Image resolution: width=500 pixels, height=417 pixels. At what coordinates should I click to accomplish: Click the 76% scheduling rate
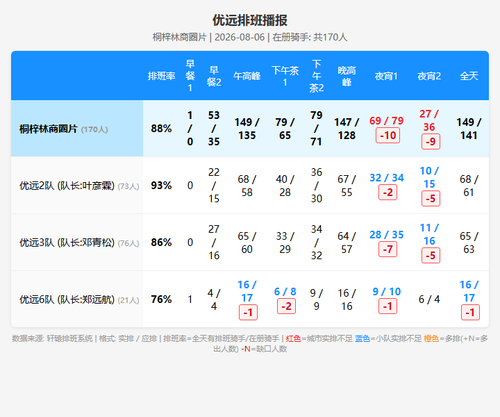coord(161,299)
